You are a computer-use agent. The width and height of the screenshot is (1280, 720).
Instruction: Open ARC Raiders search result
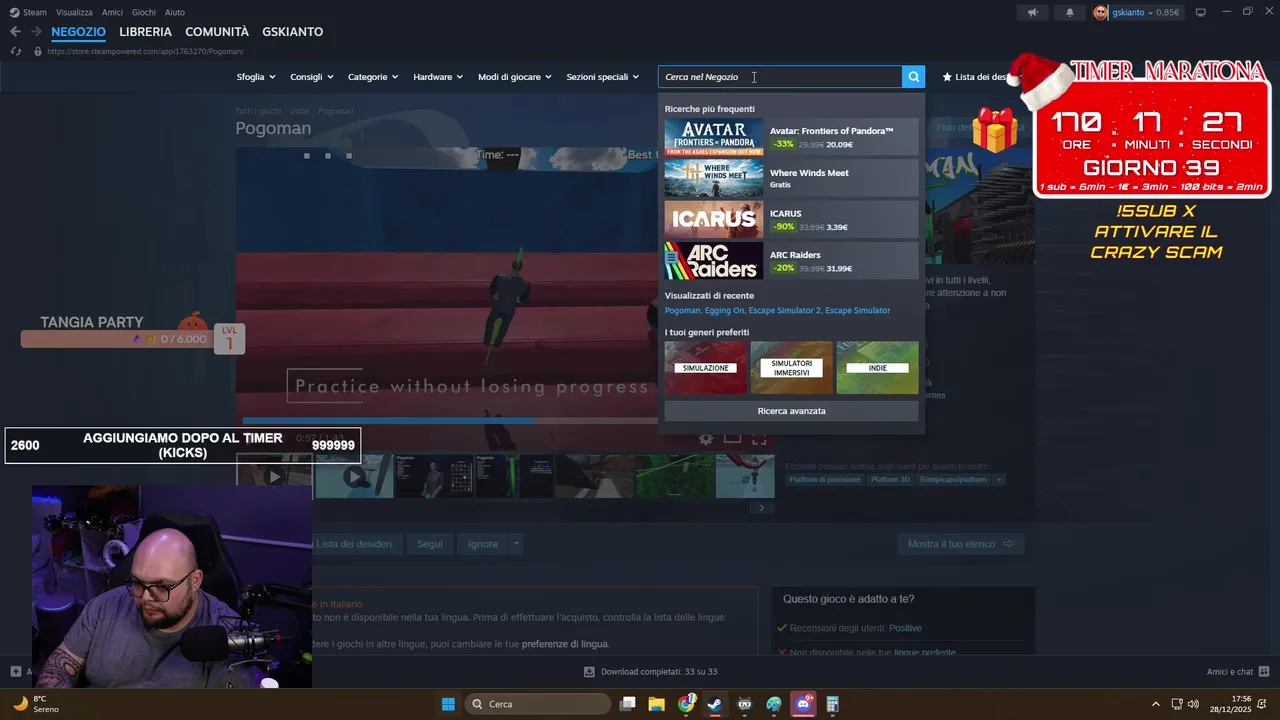[791, 261]
